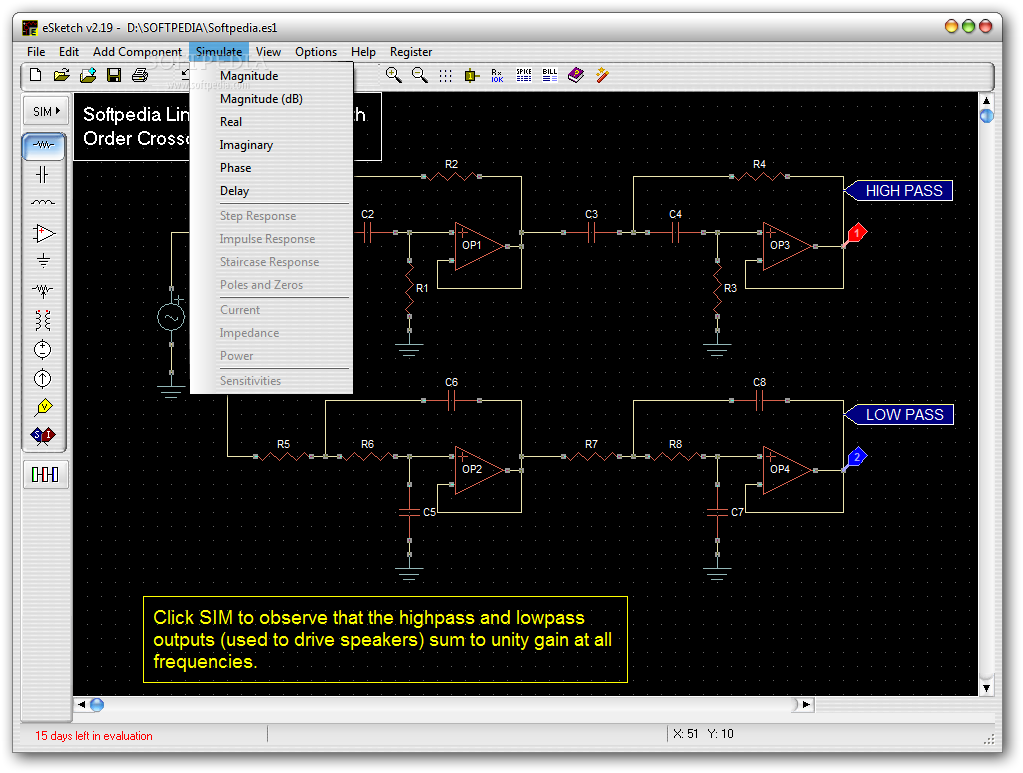Select the potentiometer tool

43,290
